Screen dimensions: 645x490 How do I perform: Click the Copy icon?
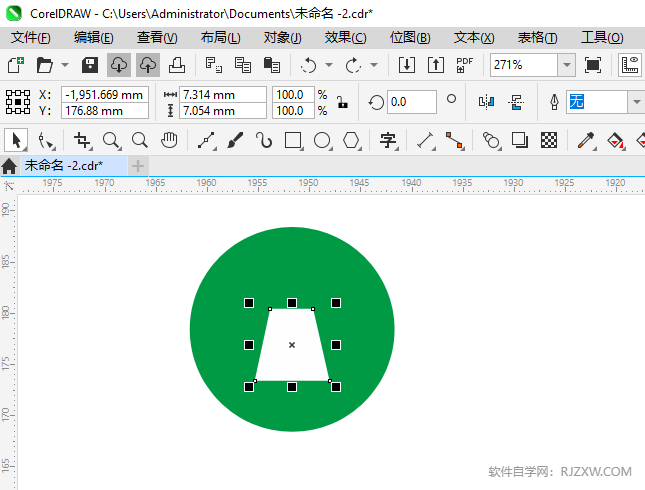click(x=243, y=65)
